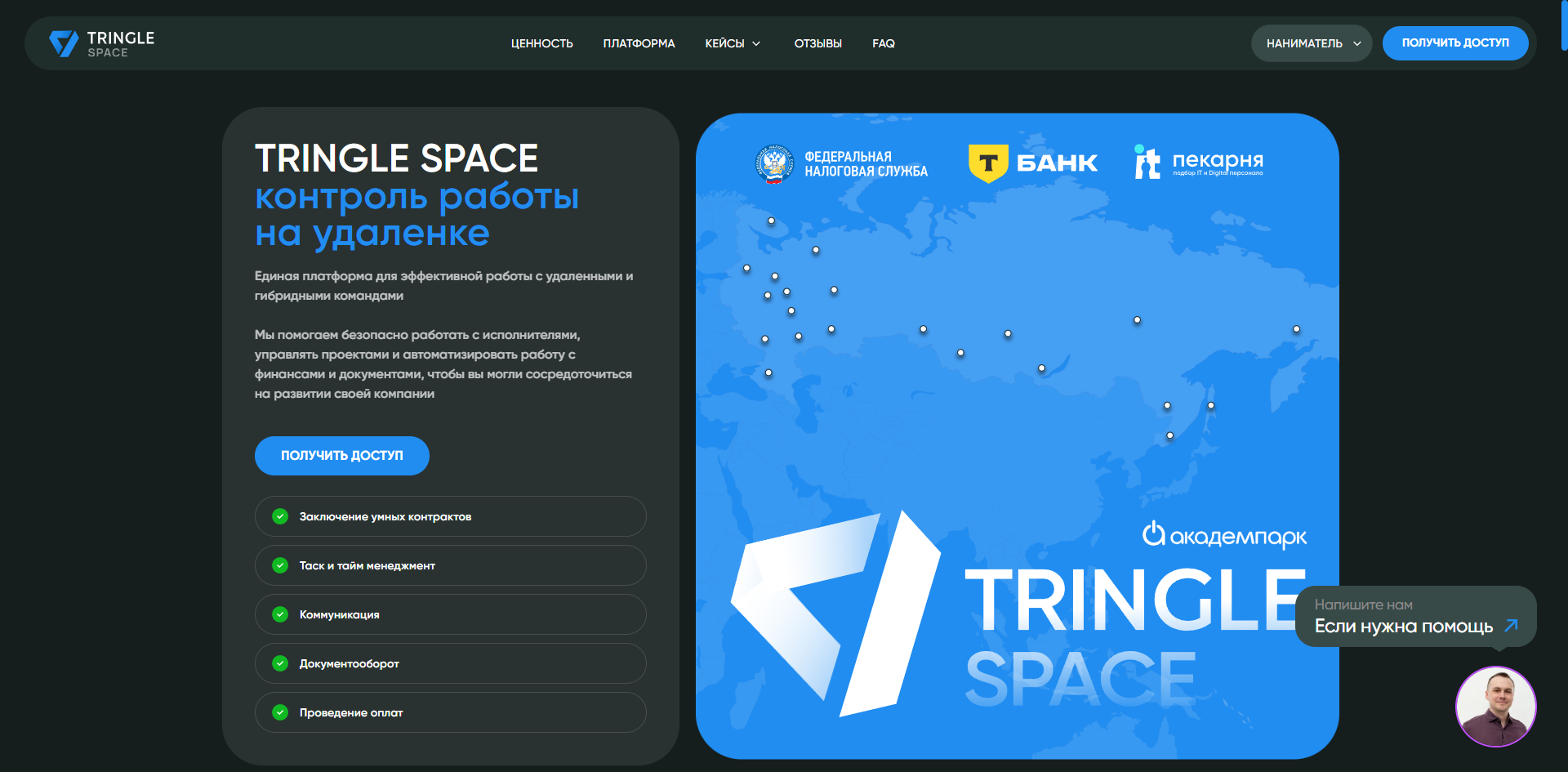Click the arrow icon in help bubble
Image resolution: width=1568 pixels, height=772 pixels.
1511,626
